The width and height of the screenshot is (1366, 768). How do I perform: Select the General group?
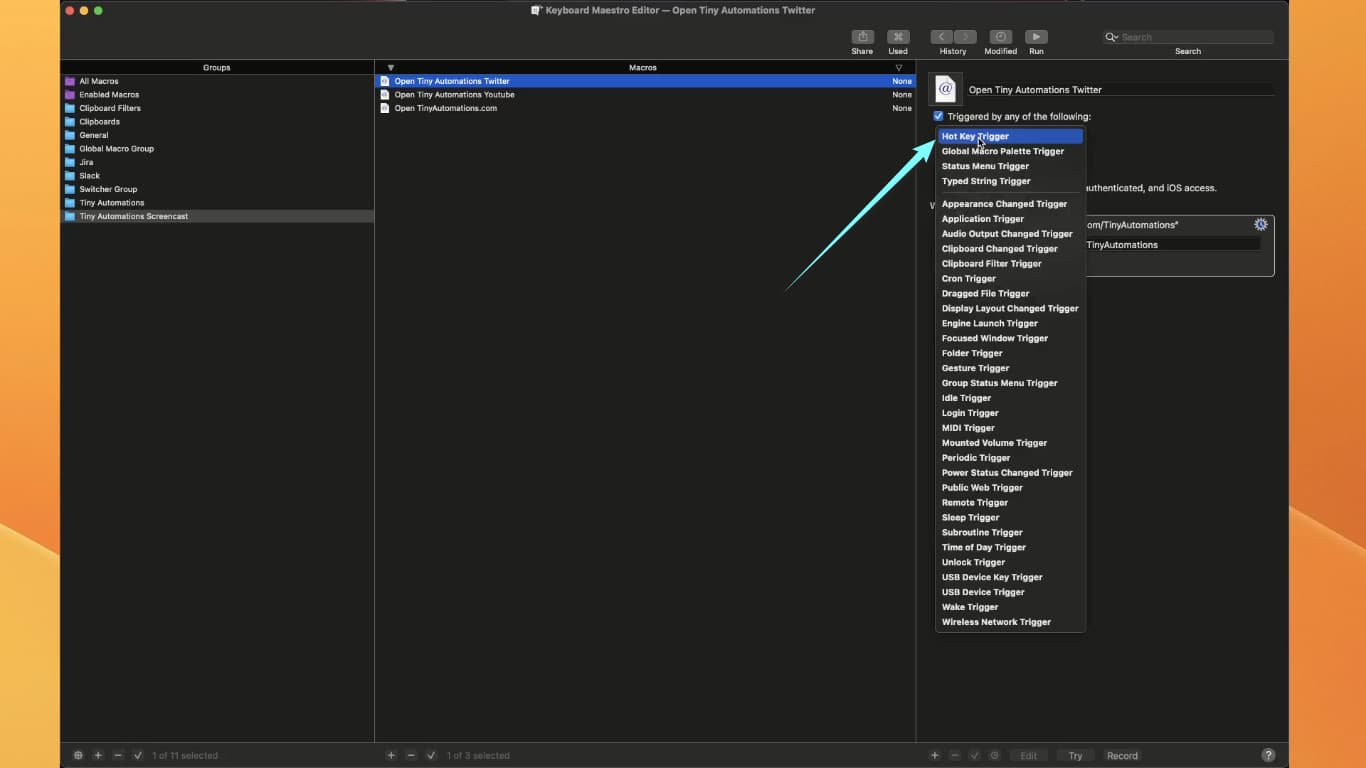[217, 135]
